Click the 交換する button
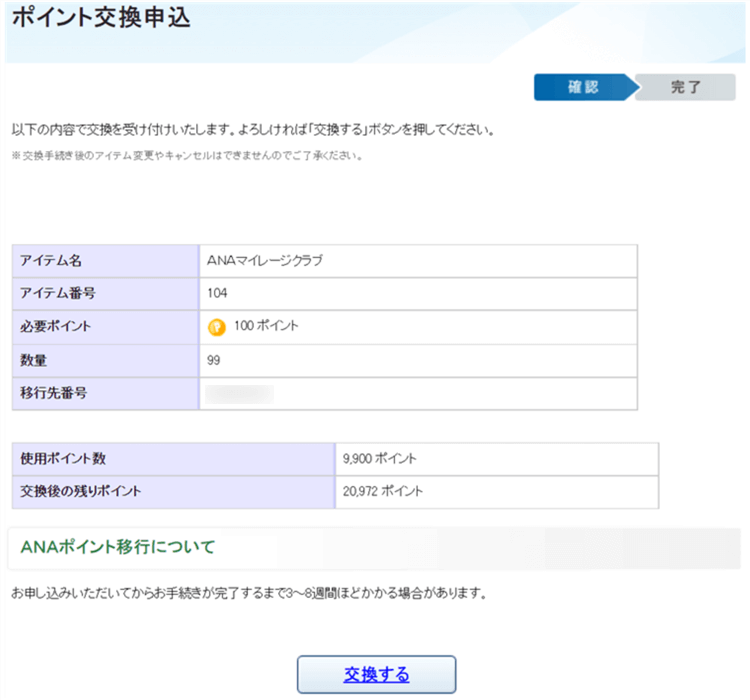This screenshot has width=750, height=700. pyautogui.click(x=376, y=674)
